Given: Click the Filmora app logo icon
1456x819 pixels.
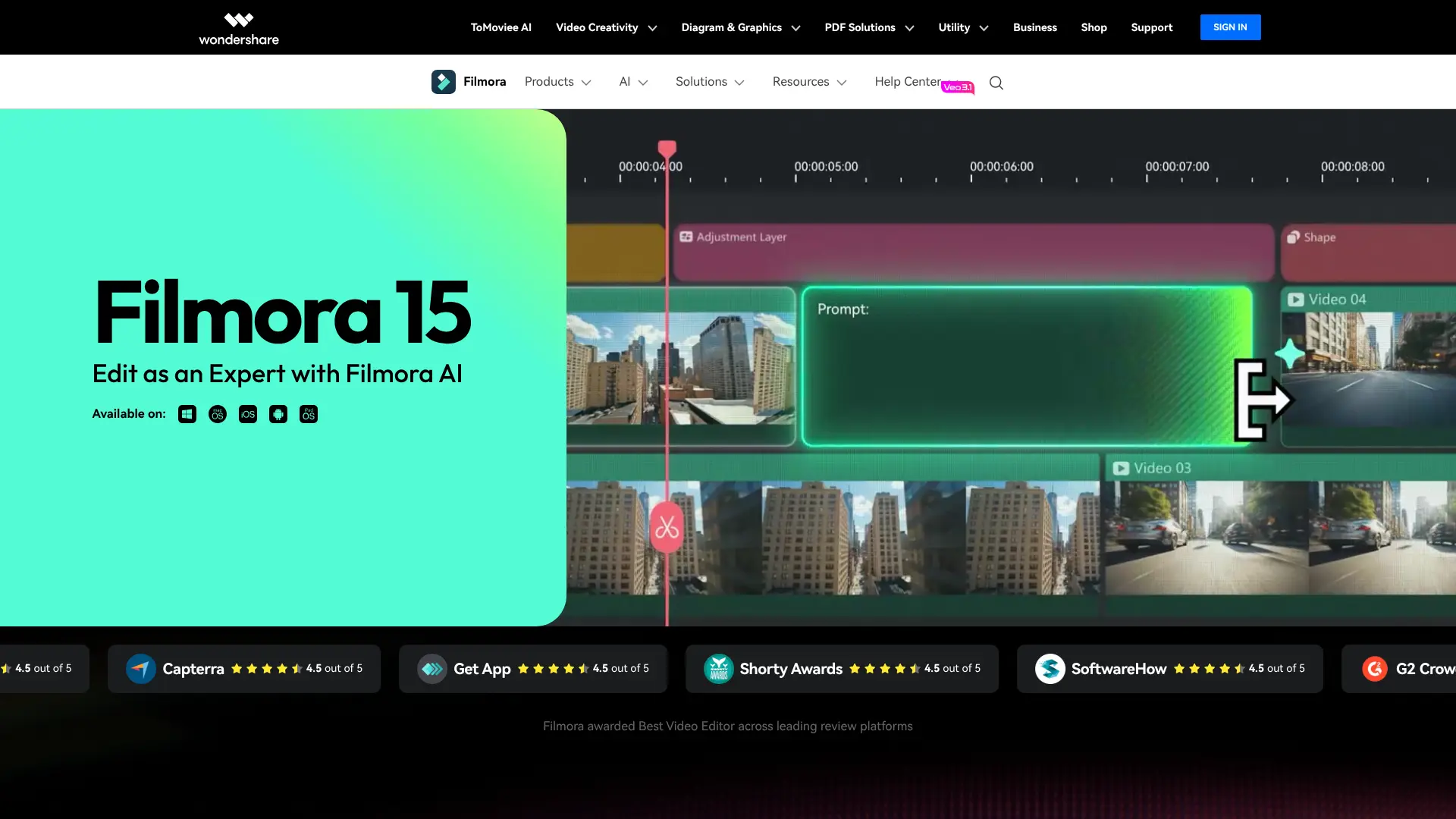Looking at the screenshot, I should 444,82.
